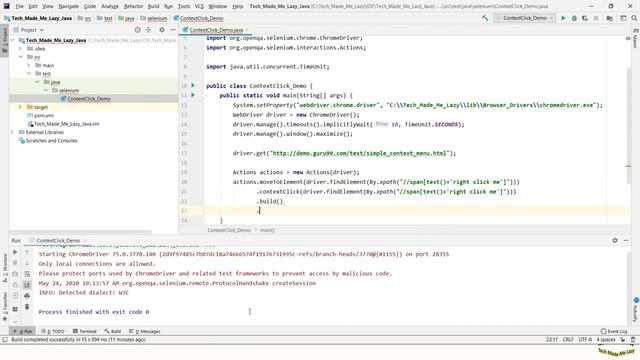Open the ContextClick_Demo run configuration dropdown

(524, 18)
